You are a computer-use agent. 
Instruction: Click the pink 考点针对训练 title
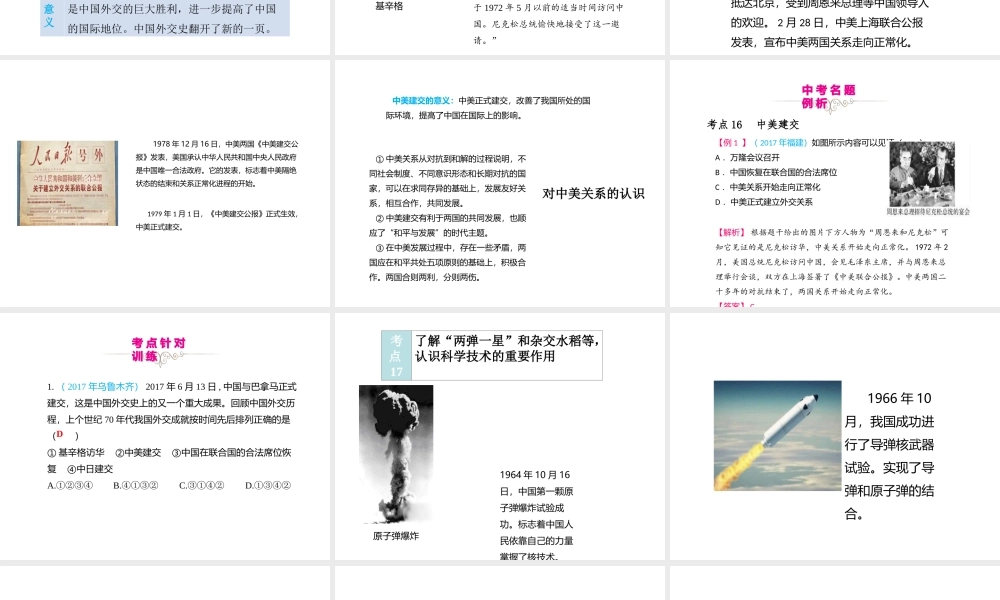pyautogui.click(x=158, y=349)
